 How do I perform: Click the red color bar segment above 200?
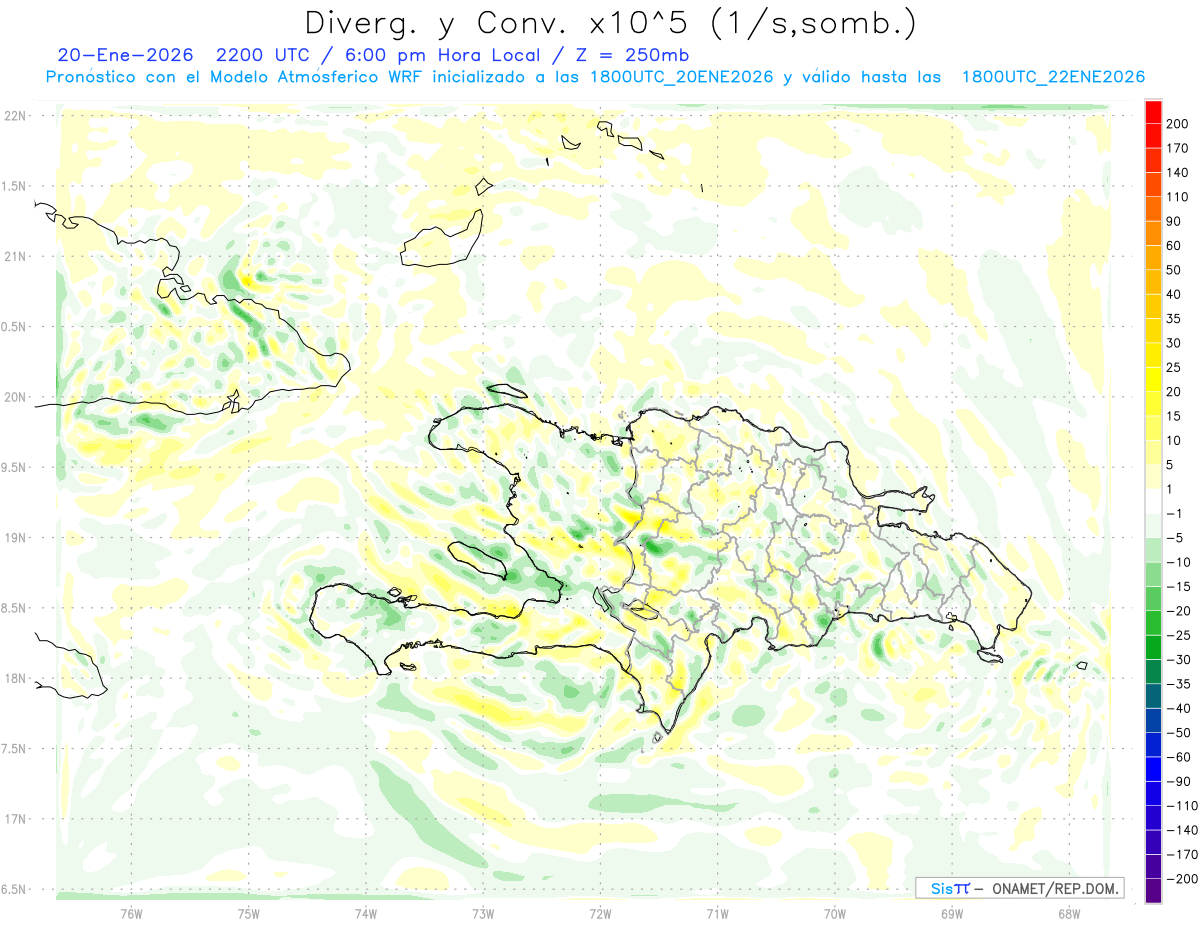pyautogui.click(x=1153, y=111)
